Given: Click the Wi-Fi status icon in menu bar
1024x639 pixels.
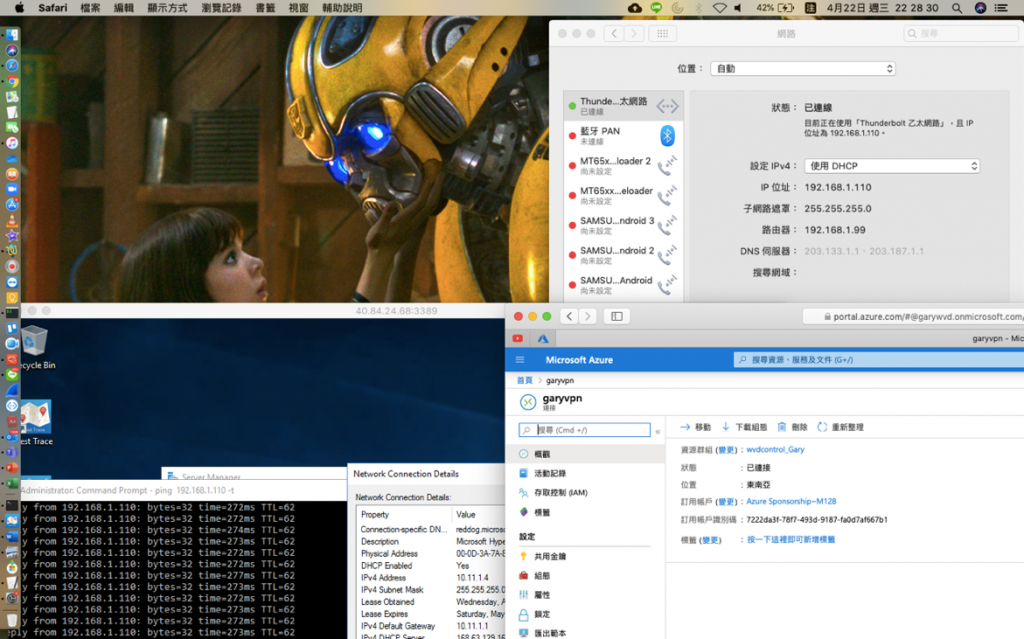Looking at the screenshot, I should point(719,8).
